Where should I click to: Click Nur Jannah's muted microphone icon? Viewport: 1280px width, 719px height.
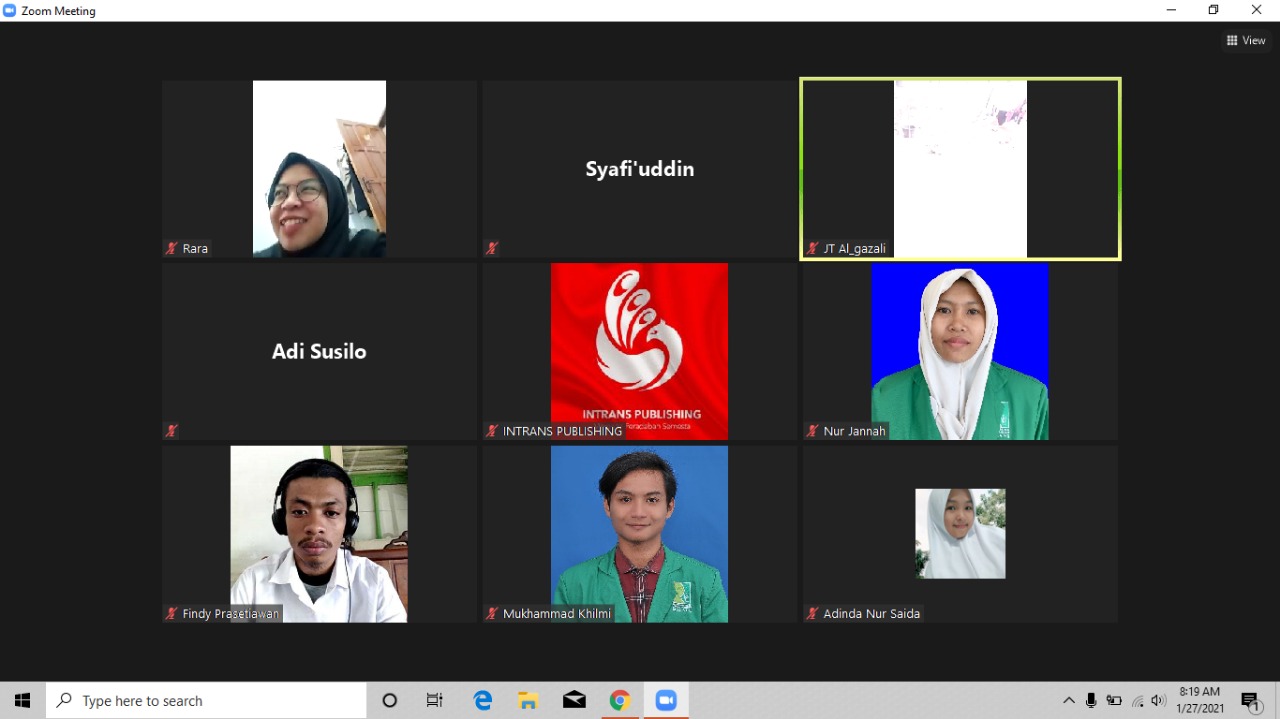click(813, 431)
